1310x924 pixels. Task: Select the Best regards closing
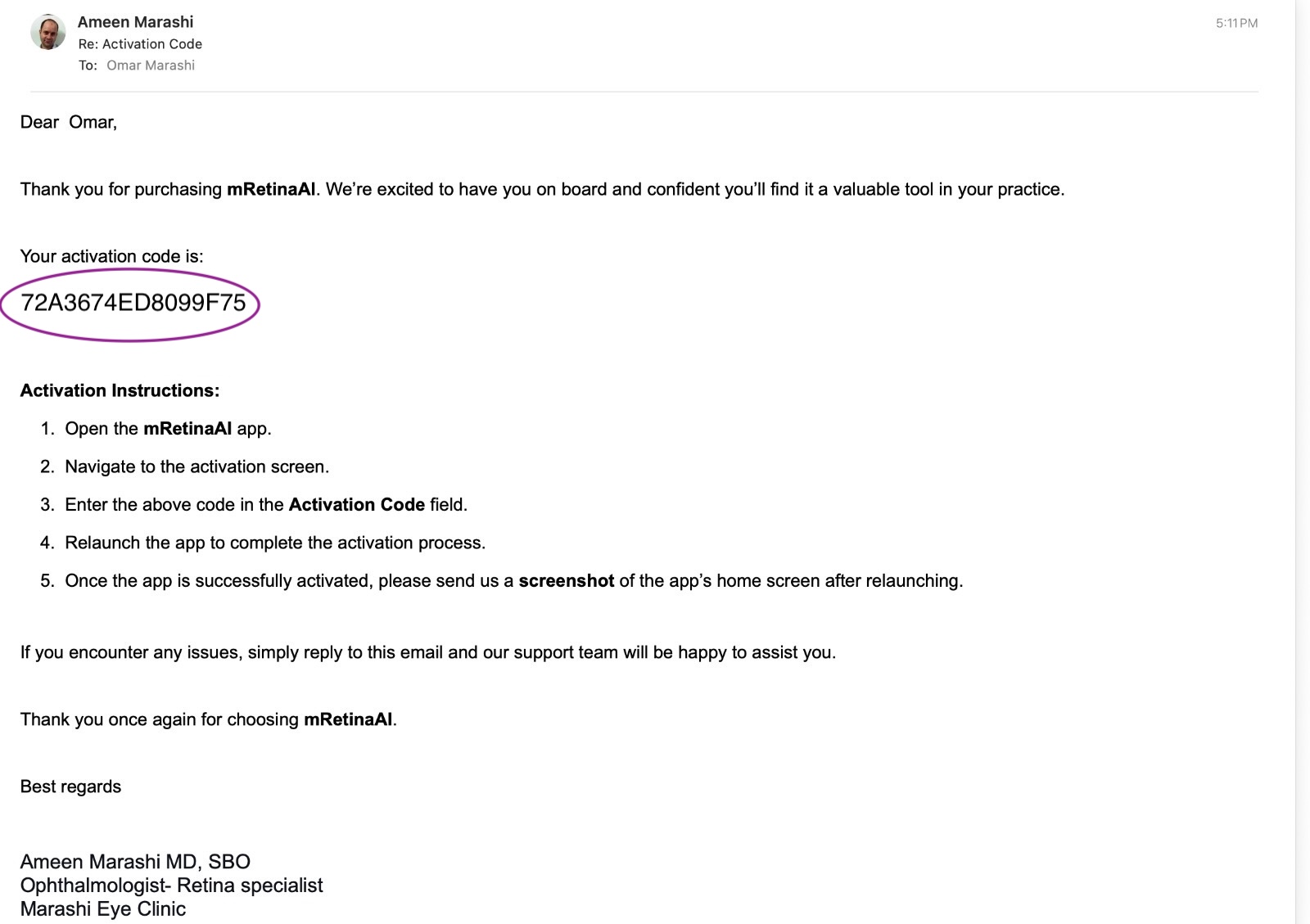click(70, 787)
